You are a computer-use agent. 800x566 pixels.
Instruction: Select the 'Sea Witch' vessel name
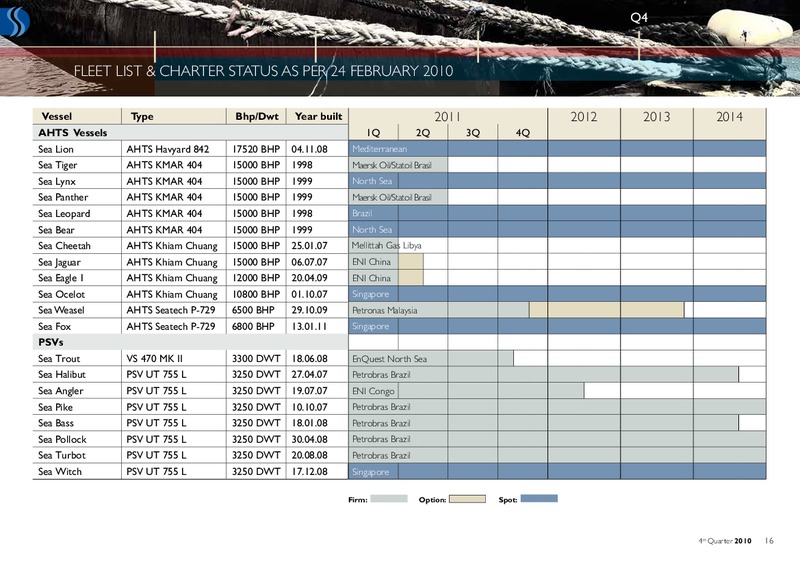[60, 471]
